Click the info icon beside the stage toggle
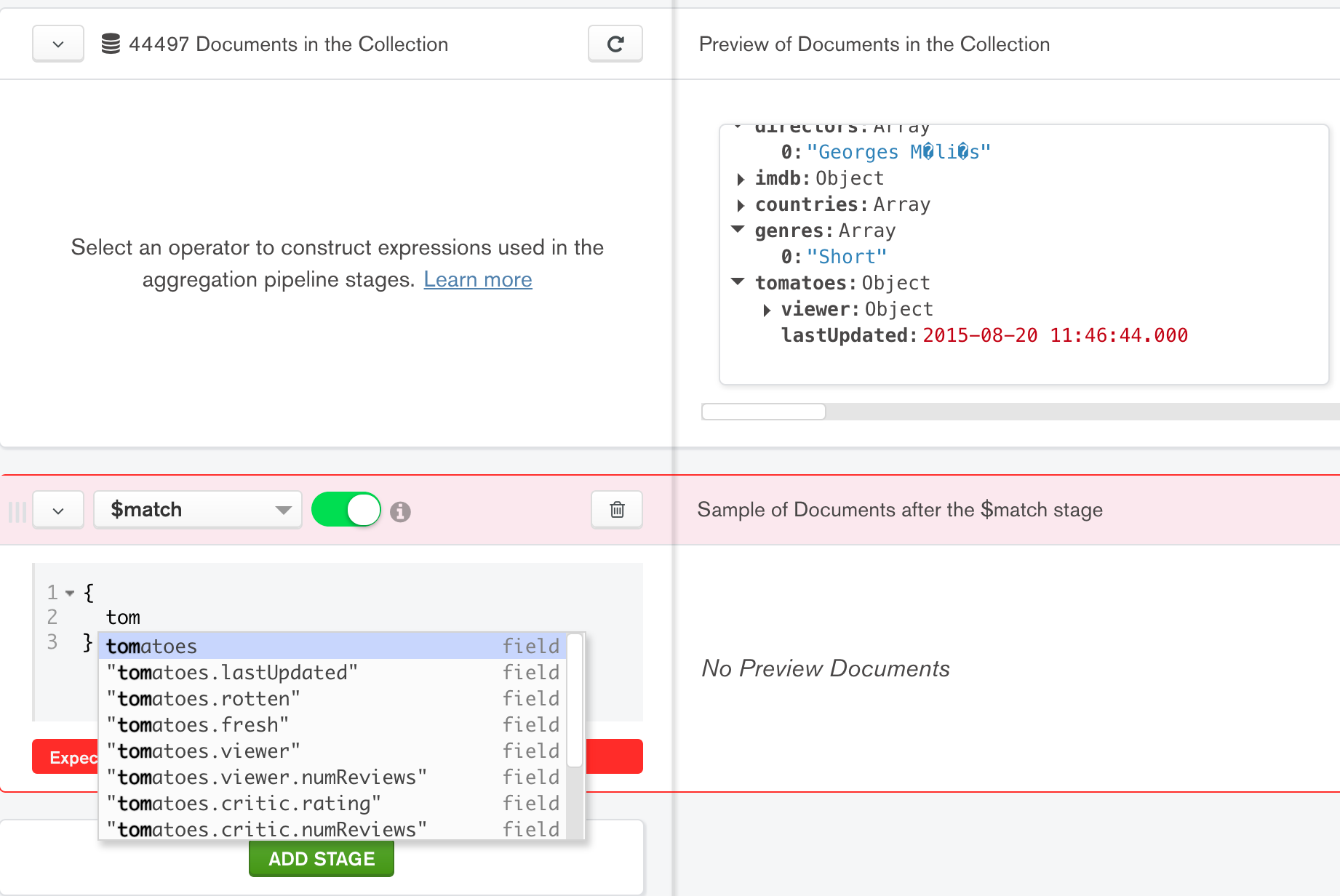1340x896 pixels. point(401,509)
